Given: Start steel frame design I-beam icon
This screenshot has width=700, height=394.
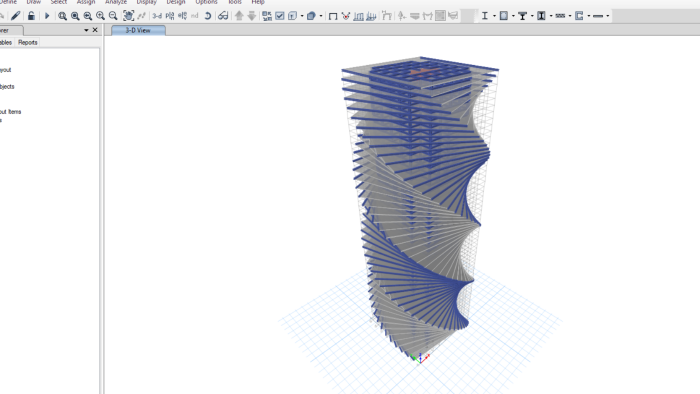Looking at the screenshot, I should pos(485,16).
